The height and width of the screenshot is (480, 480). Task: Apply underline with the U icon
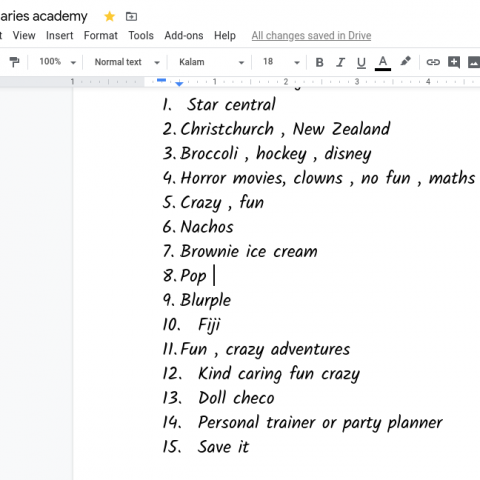pos(361,62)
